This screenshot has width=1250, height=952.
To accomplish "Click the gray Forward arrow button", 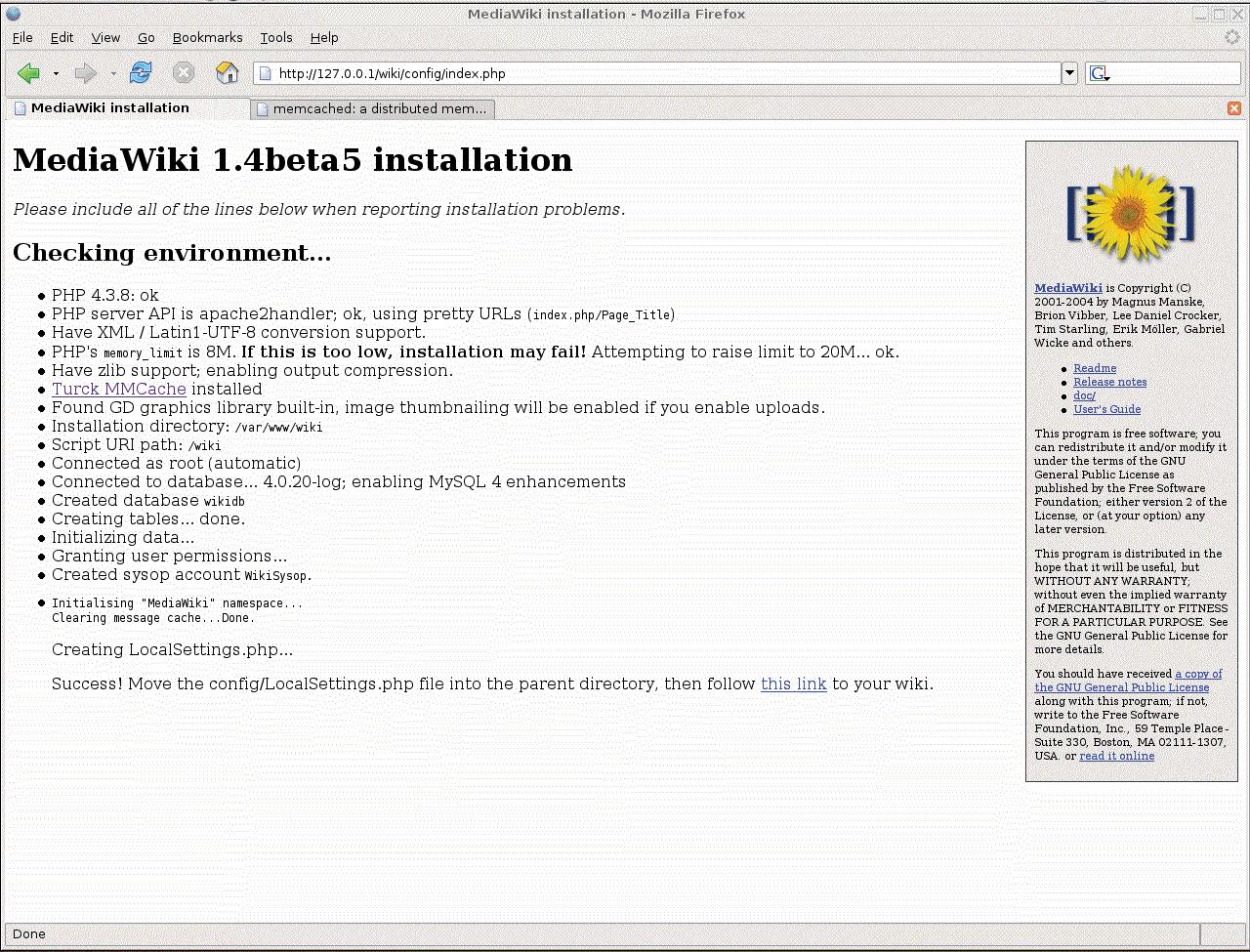I will (86, 73).
